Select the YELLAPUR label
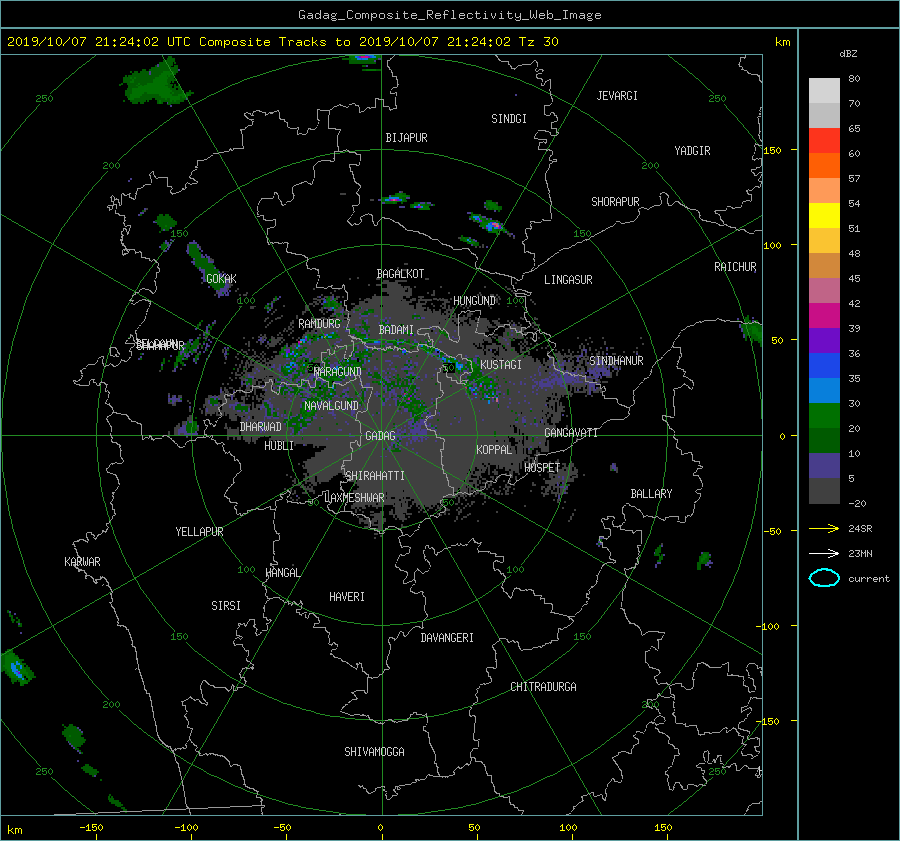Image resolution: width=900 pixels, height=841 pixels. 199,532
